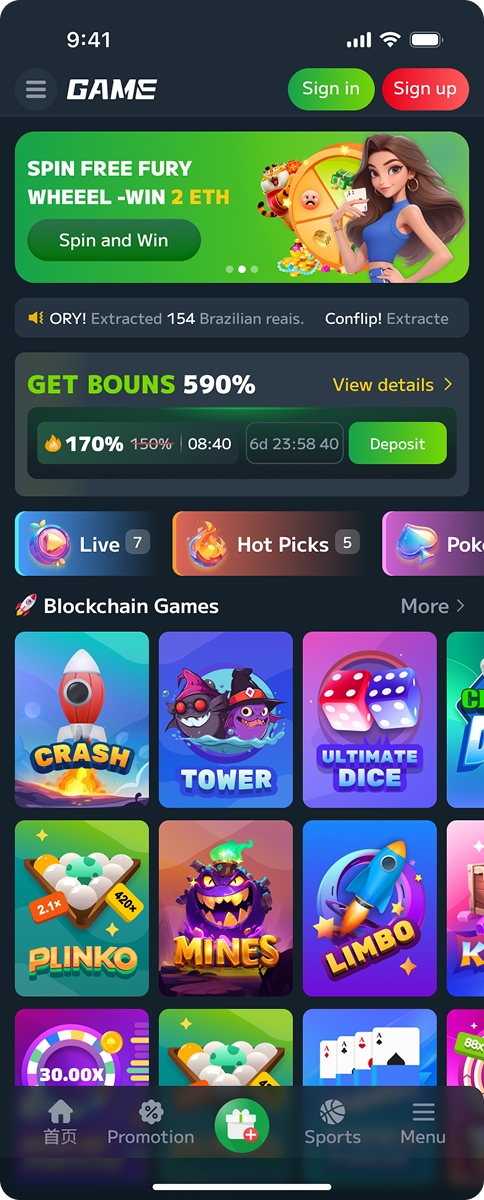Open Promotion percent badge icon
Image resolution: width=484 pixels, height=1200 pixels.
tap(151, 1111)
